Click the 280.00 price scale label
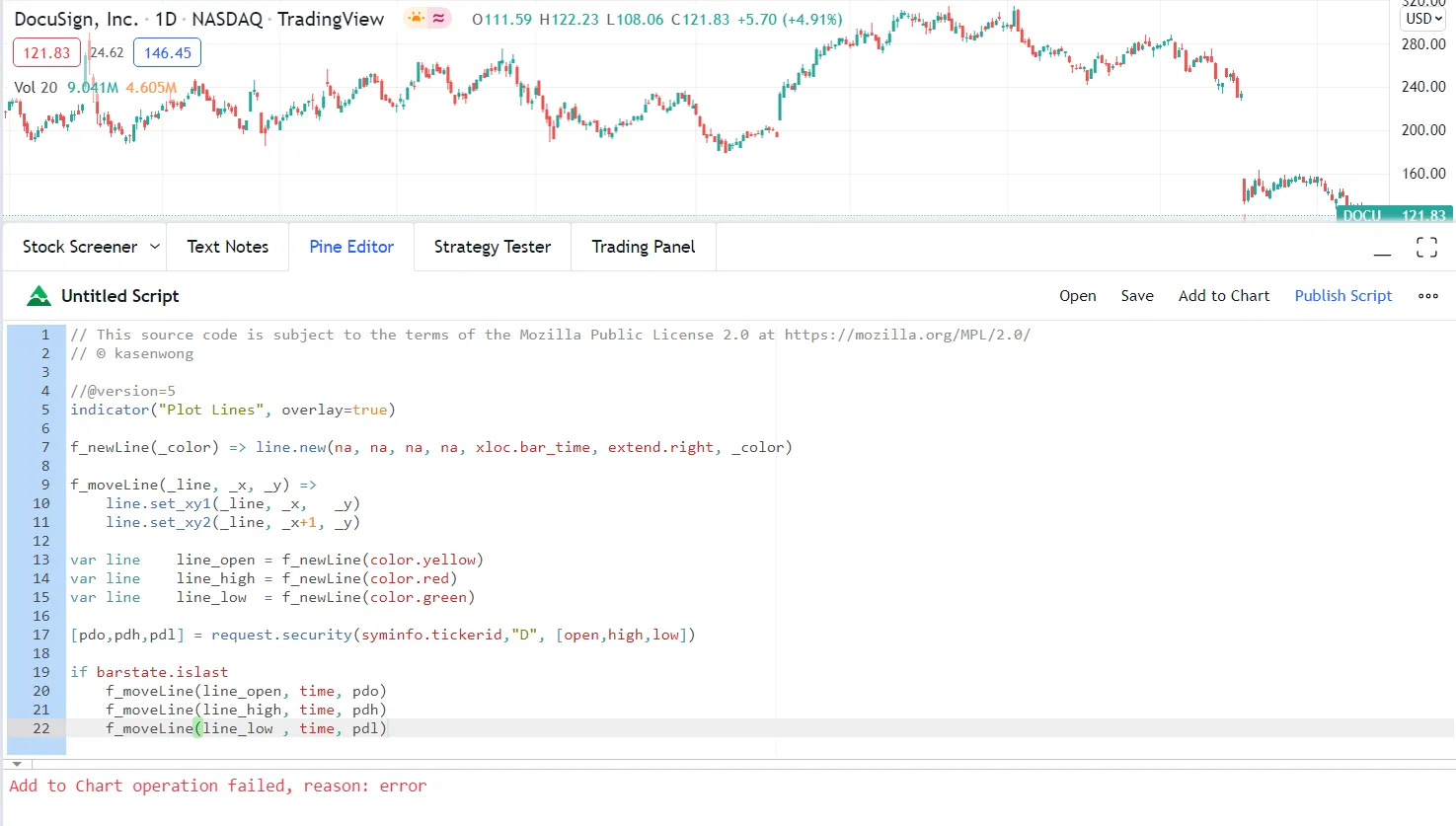 point(1423,44)
